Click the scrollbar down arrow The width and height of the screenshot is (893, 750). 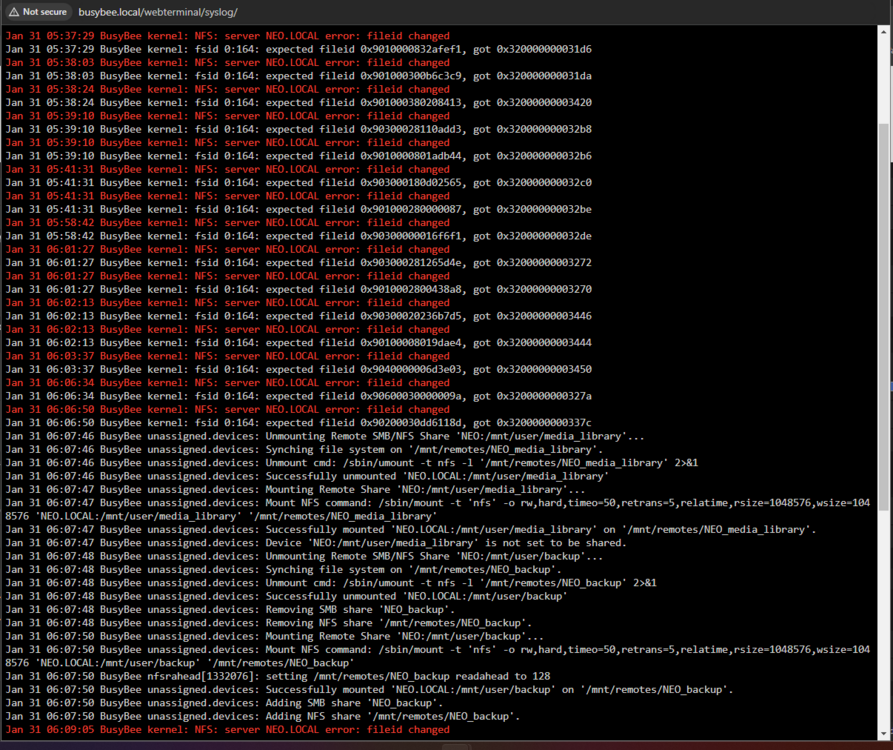pyautogui.click(x=883, y=734)
